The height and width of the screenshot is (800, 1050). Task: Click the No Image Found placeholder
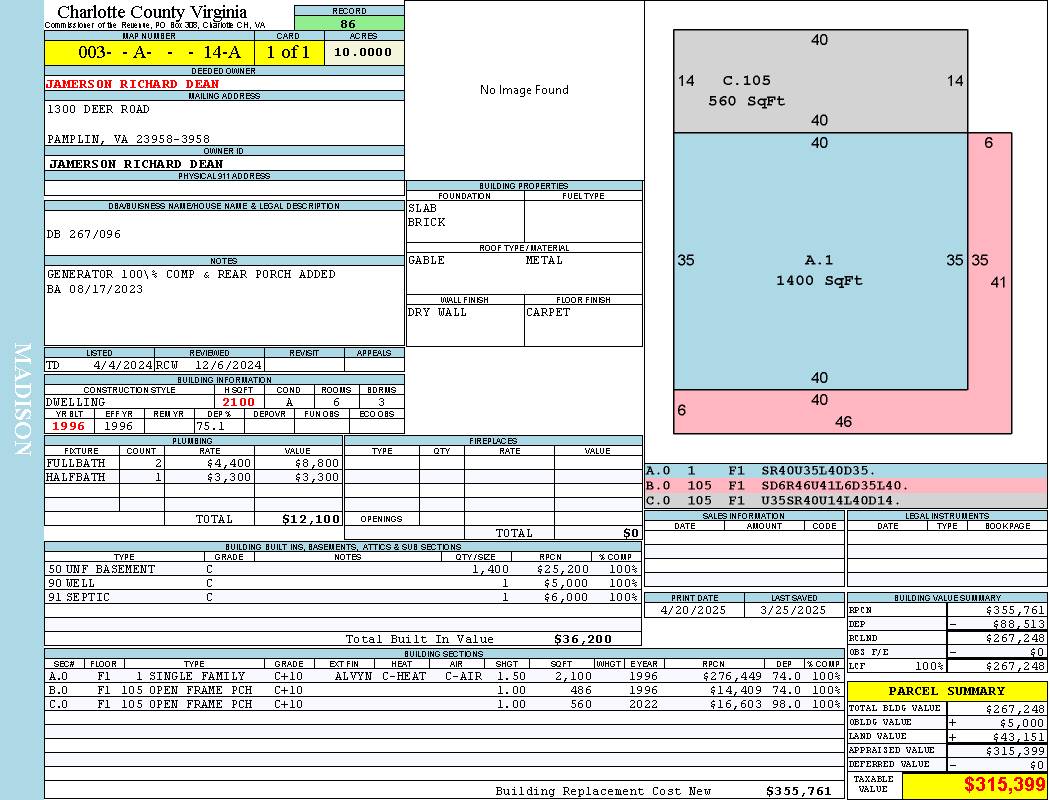coord(524,90)
